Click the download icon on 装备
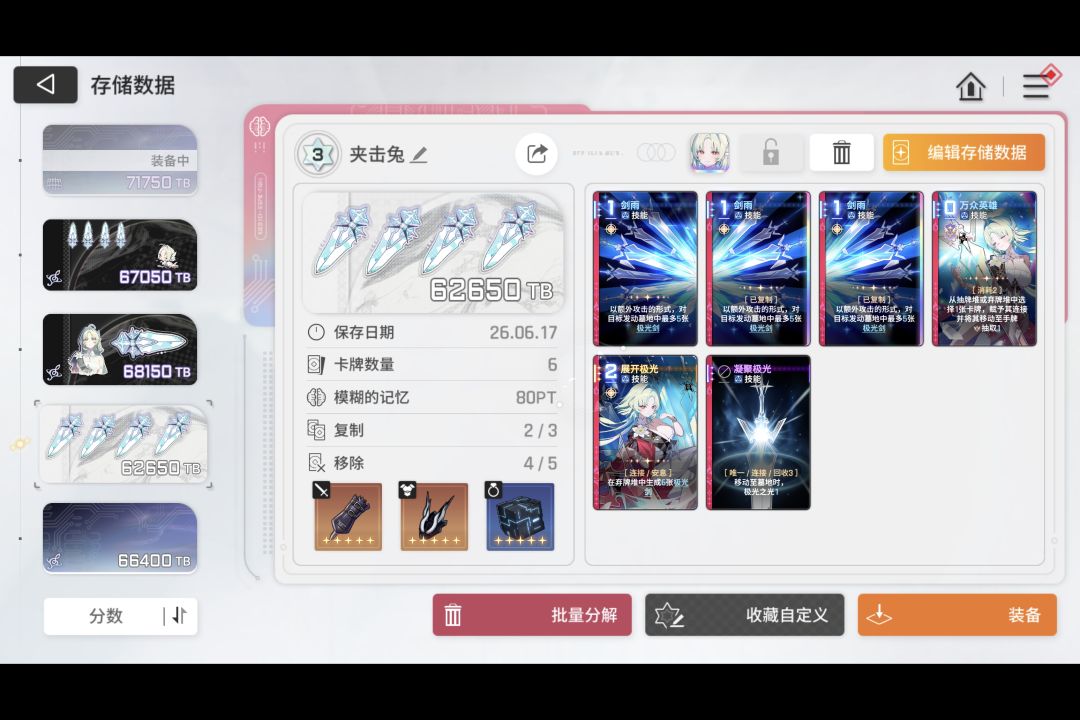 click(879, 615)
